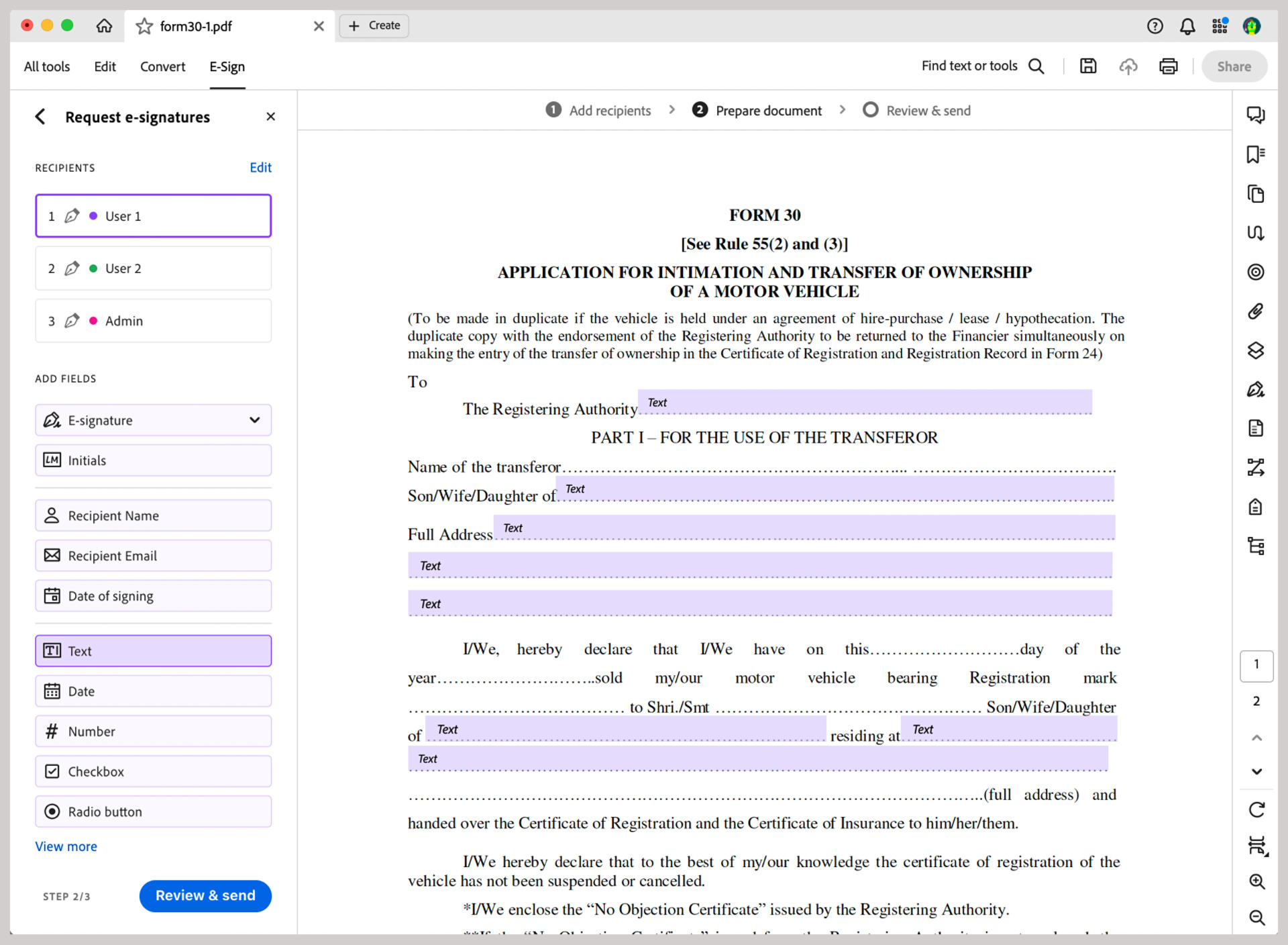Open the Attachments panel
Viewport: 1288px width, 945px height.
pos(1255,311)
